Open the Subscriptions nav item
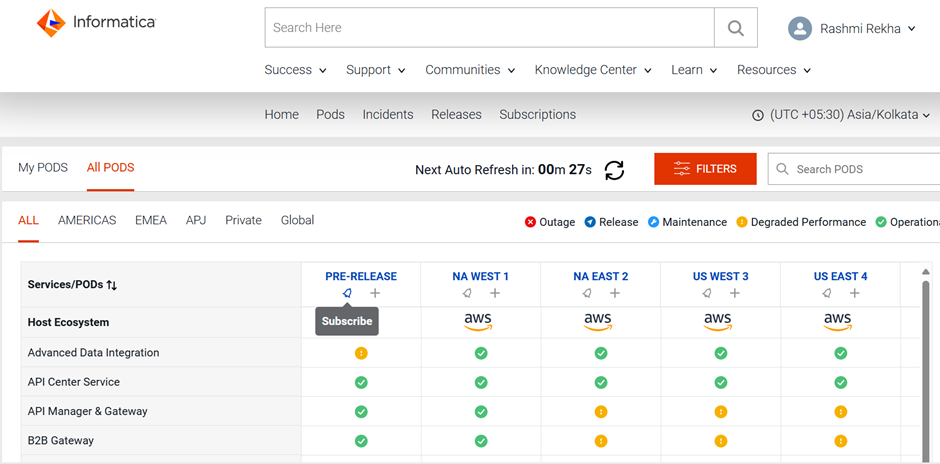940x464 pixels. click(538, 115)
